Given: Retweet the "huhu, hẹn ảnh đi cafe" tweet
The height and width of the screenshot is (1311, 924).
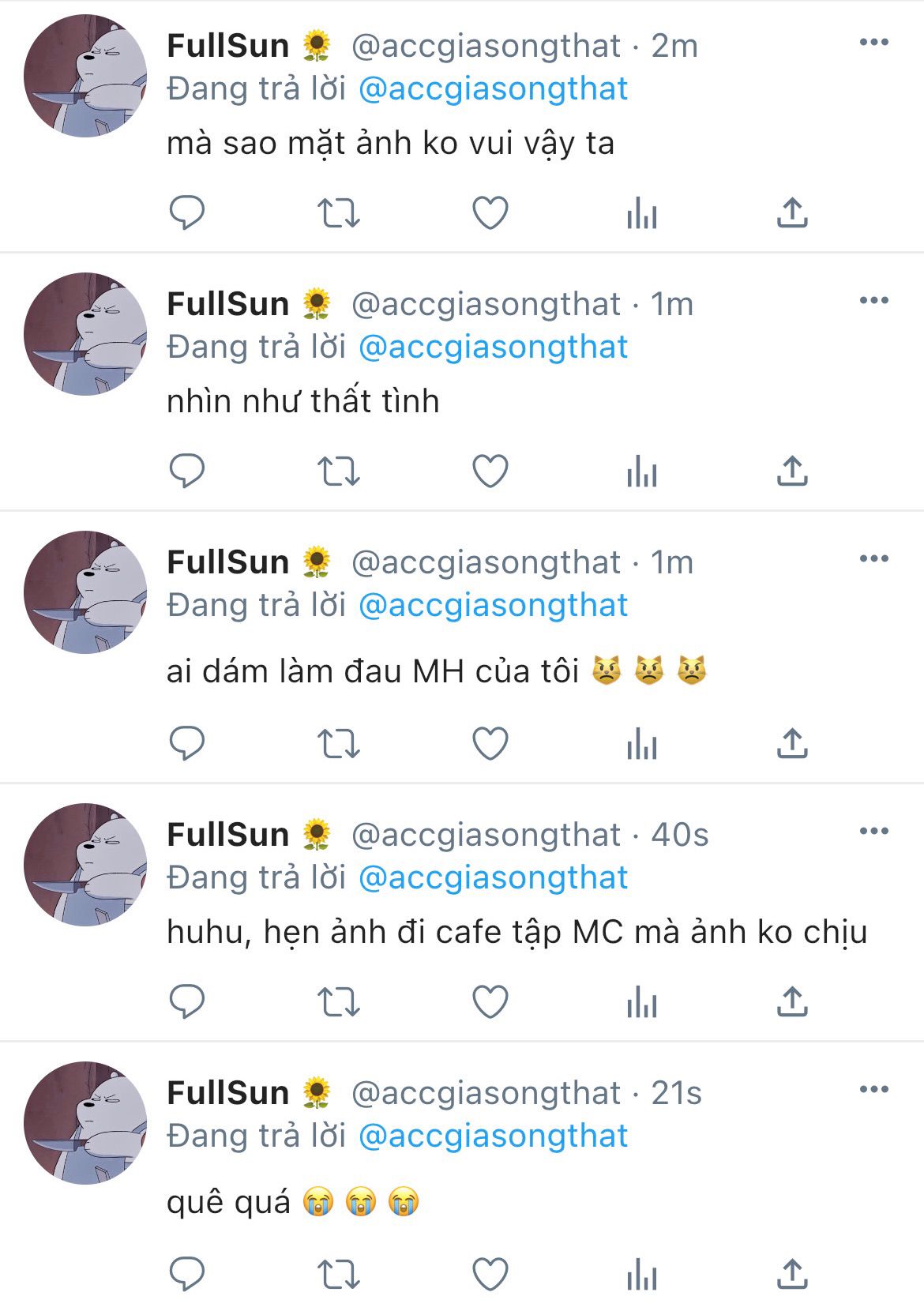Looking at the screenshot, I should pyautogui.click(x=338, y=1001).
